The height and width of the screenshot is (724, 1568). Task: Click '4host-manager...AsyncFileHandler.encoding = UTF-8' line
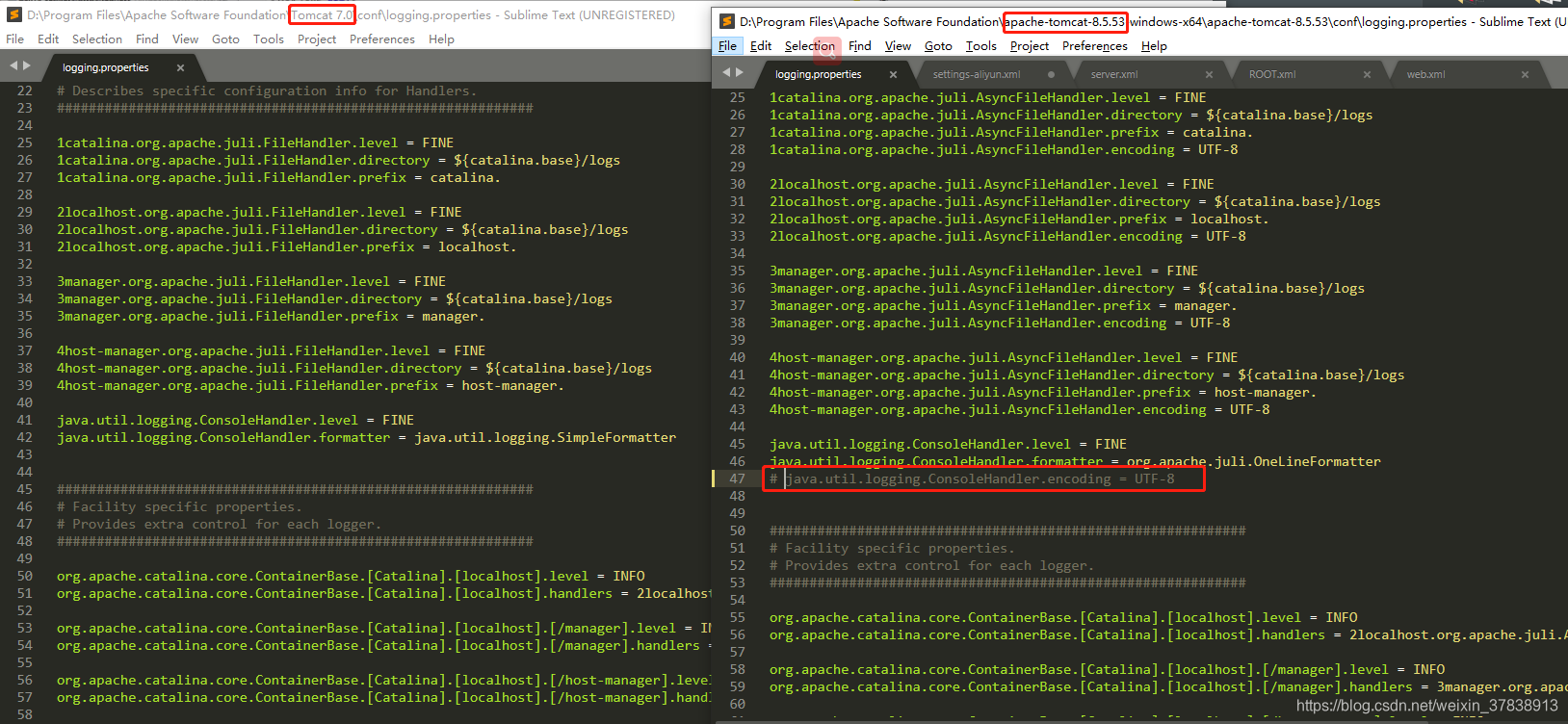[1019, 409]
